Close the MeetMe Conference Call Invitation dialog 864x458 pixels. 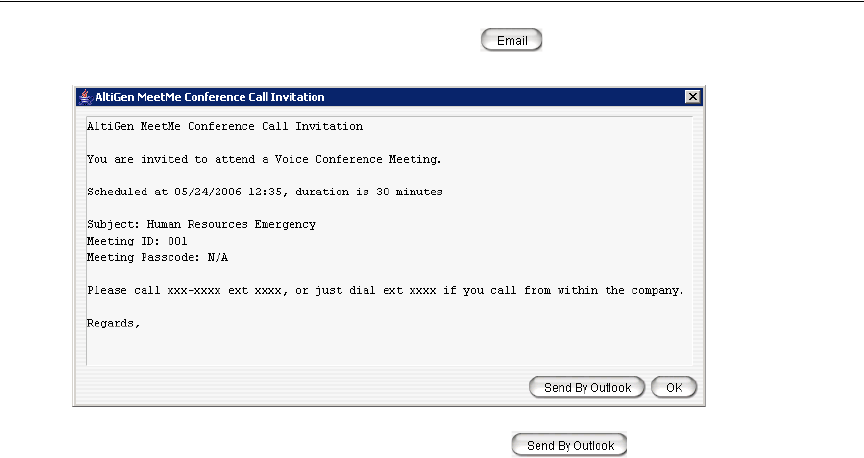pyautogui.click(x=691, y=97)
